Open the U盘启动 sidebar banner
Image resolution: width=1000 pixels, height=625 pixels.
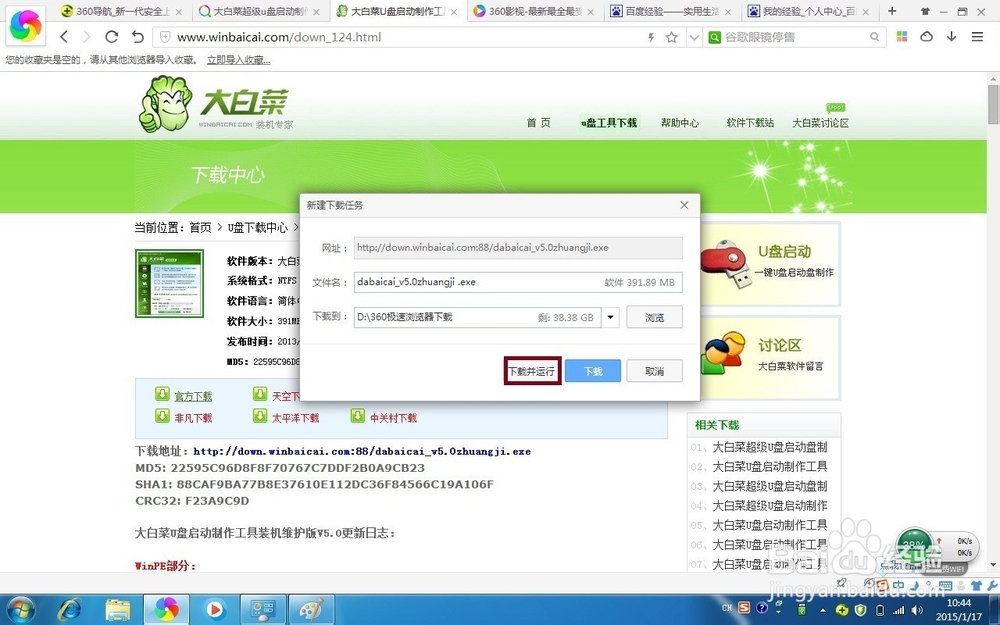pos(770,264)
